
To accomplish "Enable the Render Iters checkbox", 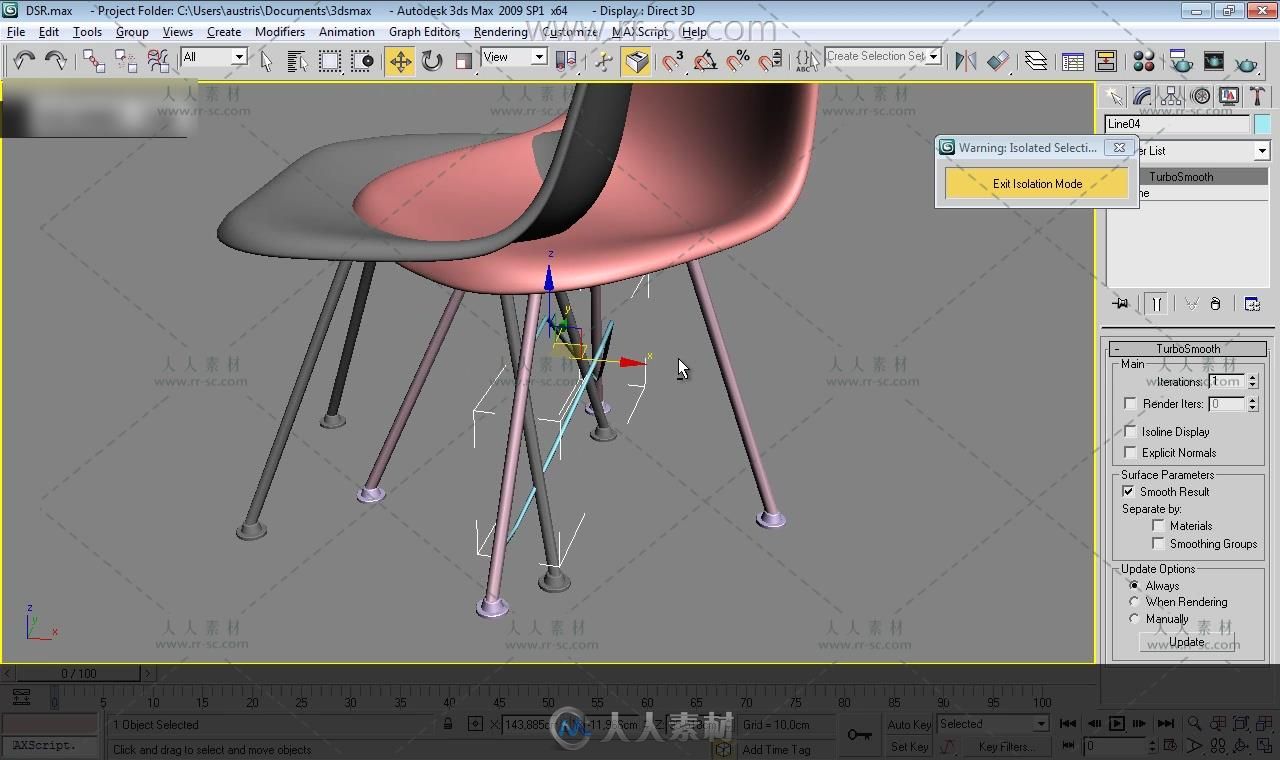I will 1130,404.
